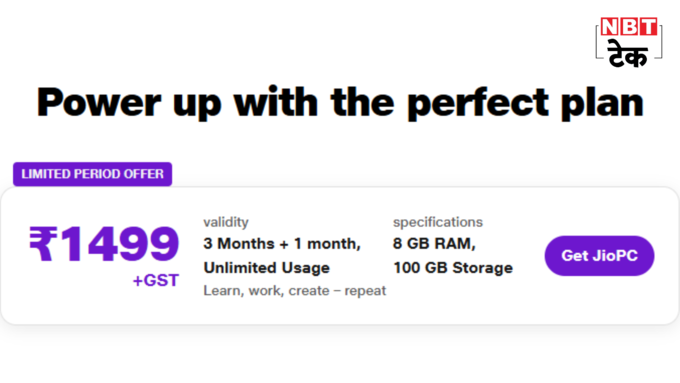The width and height of the screenshot is (680, 383).
Task: Click the 3 Months + 1 month text
Action: tap(282, 244)
